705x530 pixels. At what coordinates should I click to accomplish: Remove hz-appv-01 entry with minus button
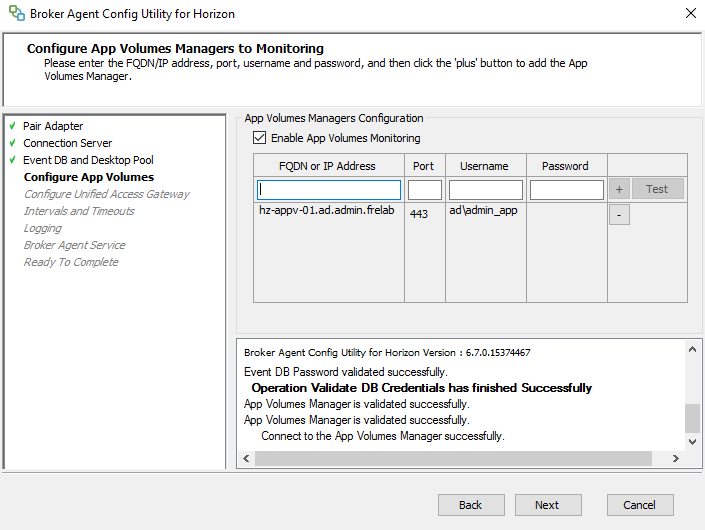tap(619, 214)
